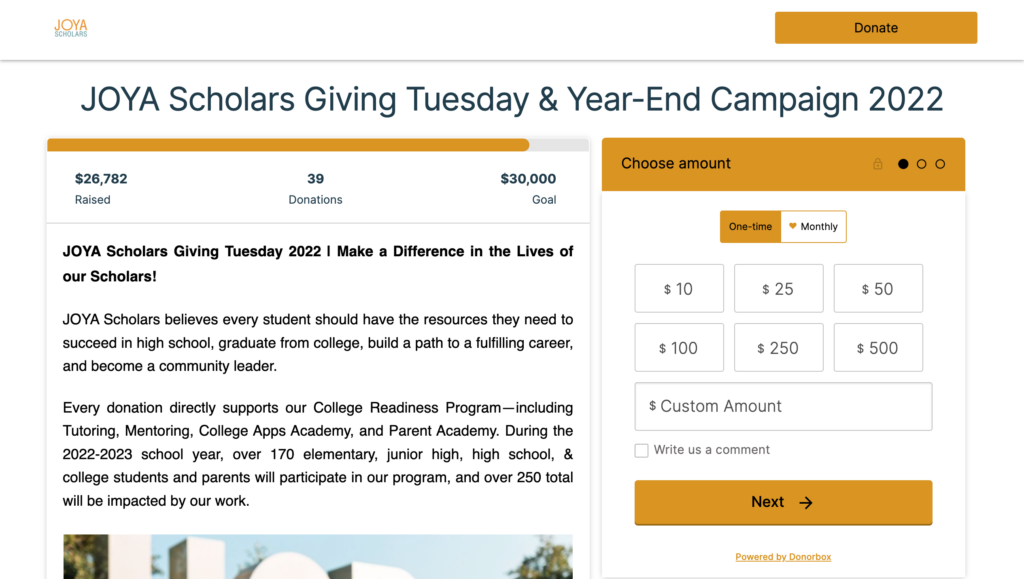Screen dimensions: 1024x579
Task: Select the first step indicator dot
Action: pos(902,163)
